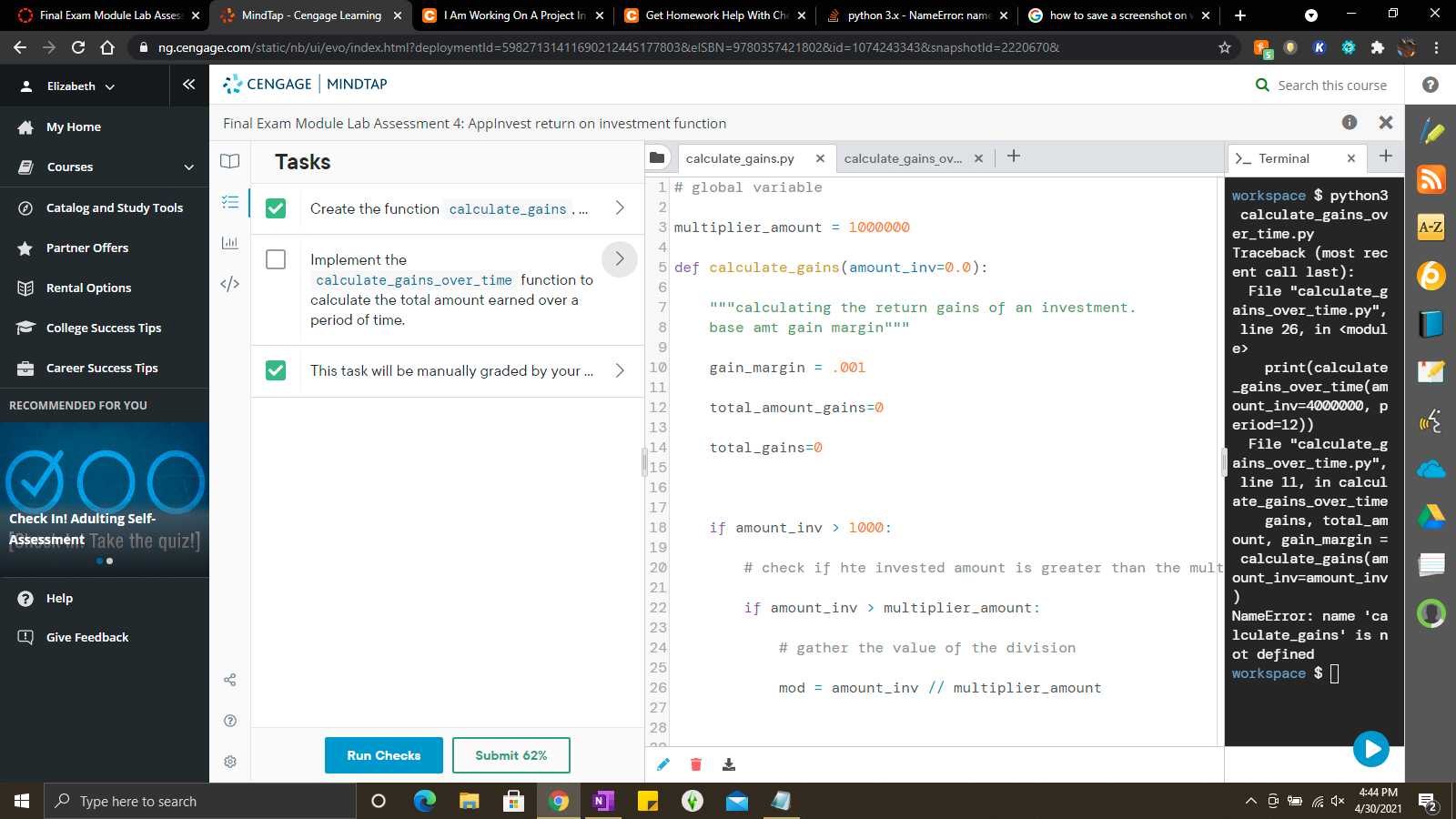Viewport: 1456px width, 819px height.
Task: Click the pencil rename icon below editor
Action: pyautogui.click(x=663, y=764)
